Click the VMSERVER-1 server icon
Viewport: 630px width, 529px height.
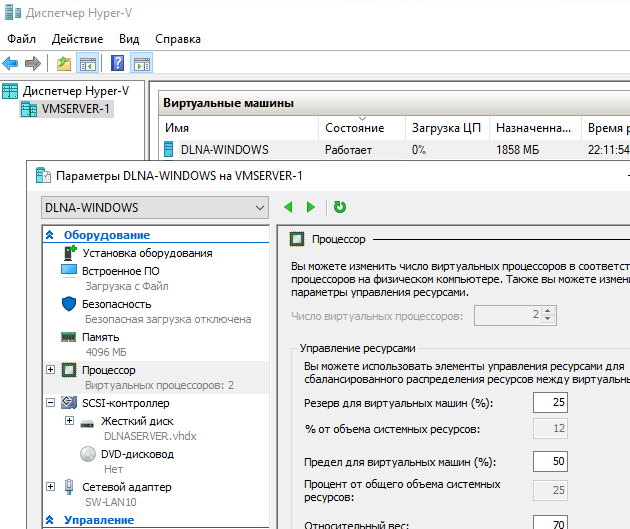click(29, 109)
